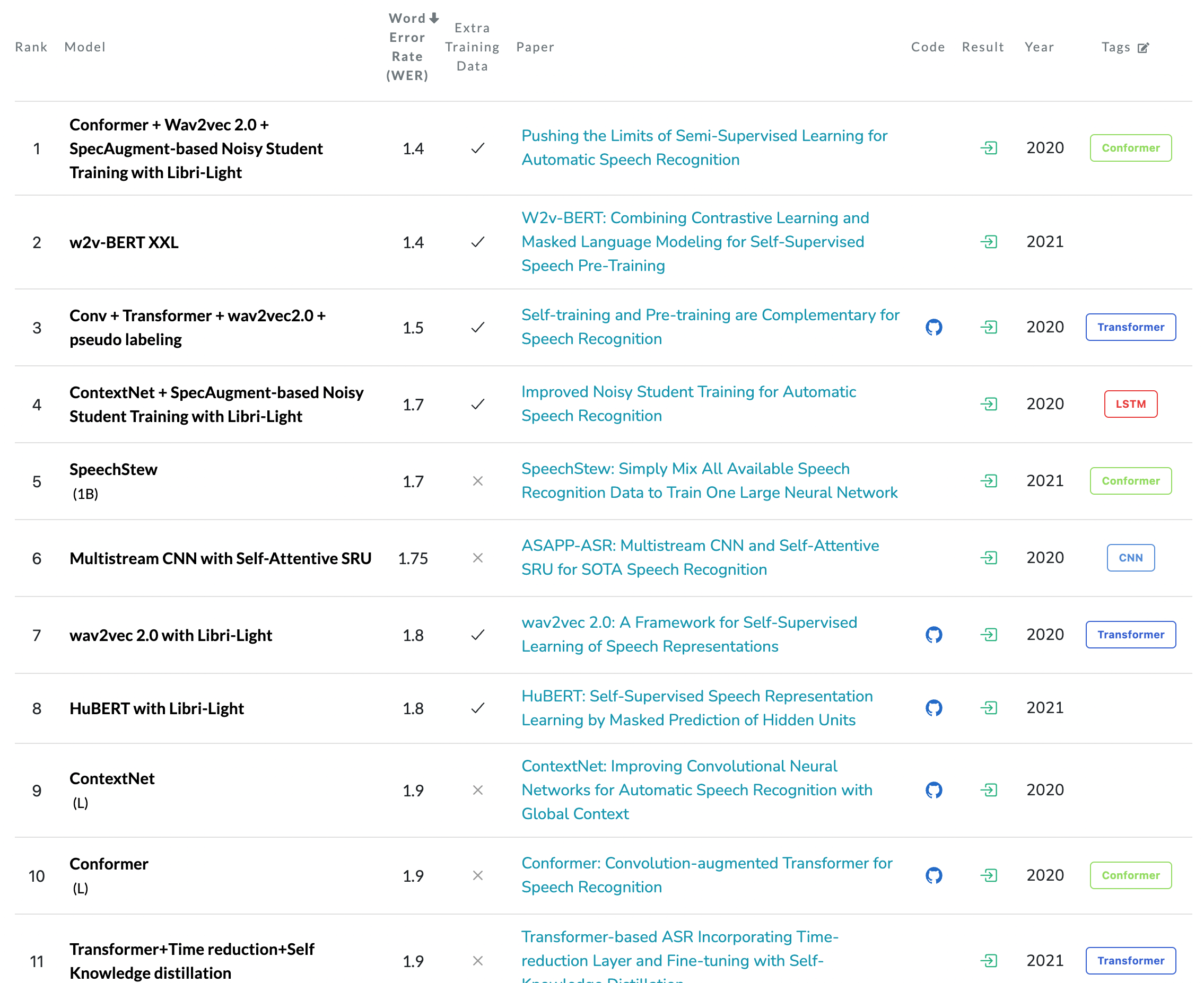The width and height of the screenshot is (1204, 983).
Task: Click GitHub icon in ContextNet (L) row
Action: 933,790
